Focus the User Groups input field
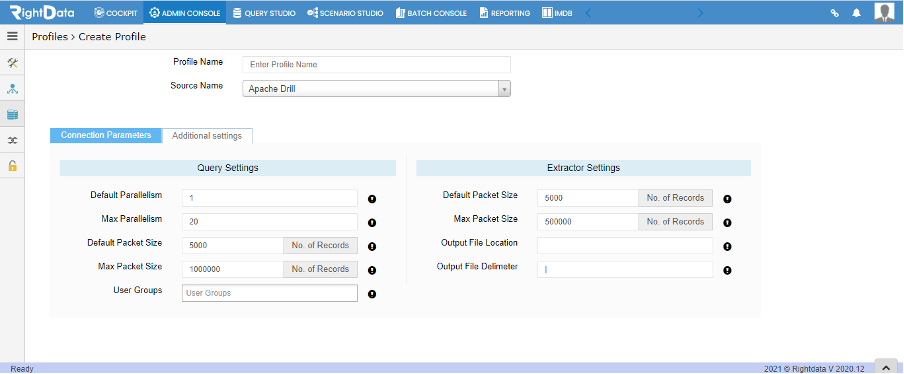Screen dimensions: 904x374 (x=270, y=293)
